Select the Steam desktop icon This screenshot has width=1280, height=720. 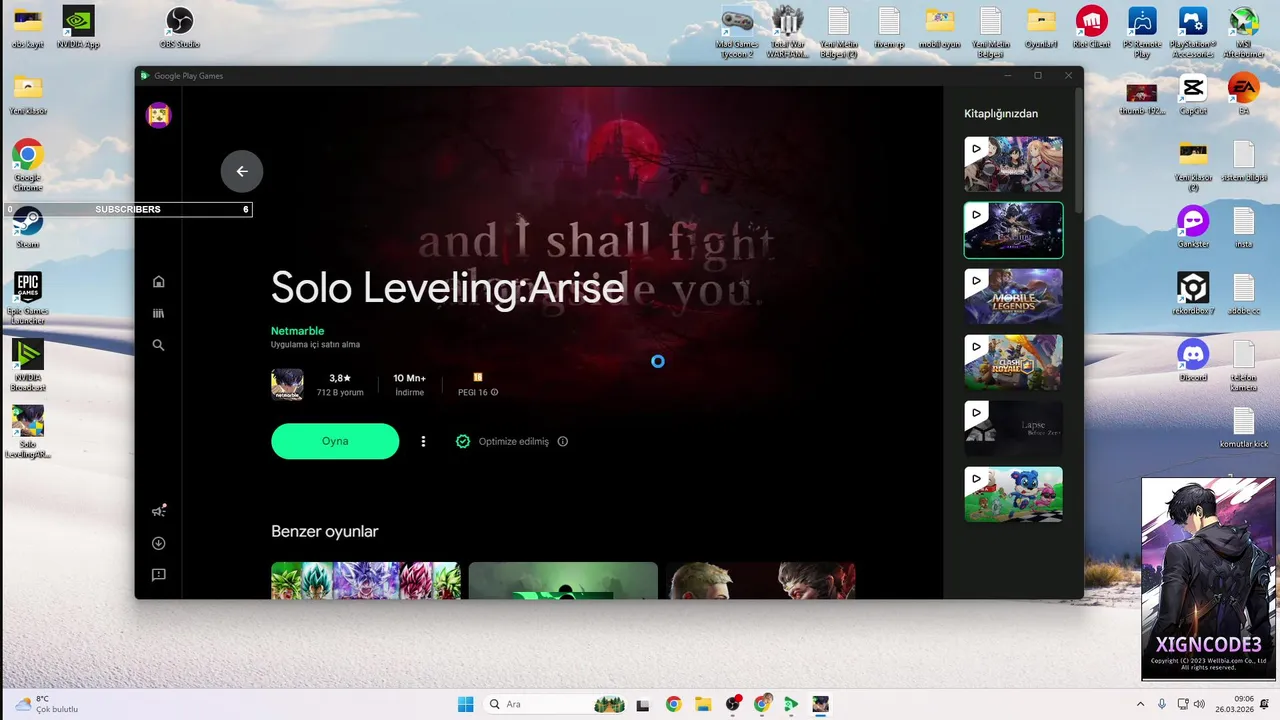pos(28,228)
